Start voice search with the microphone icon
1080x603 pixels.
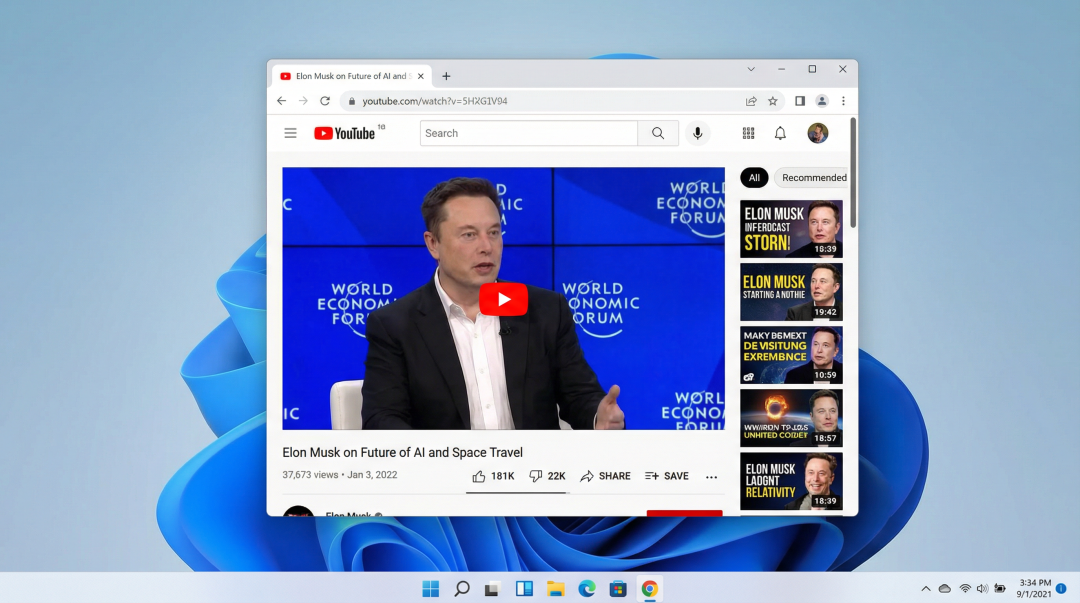click(698, 133)
